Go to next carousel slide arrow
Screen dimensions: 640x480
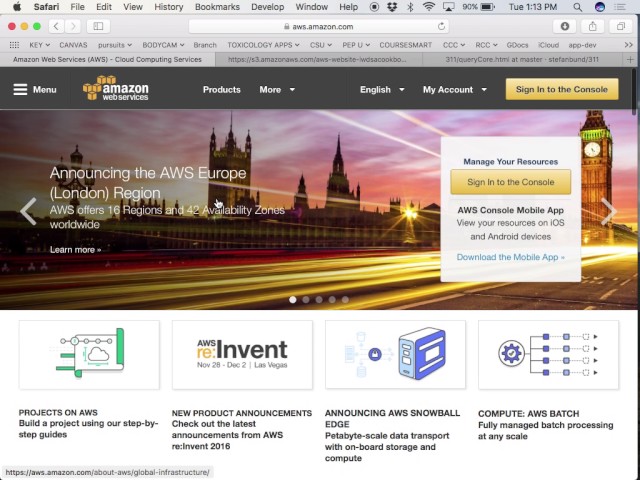click(609, 211)
